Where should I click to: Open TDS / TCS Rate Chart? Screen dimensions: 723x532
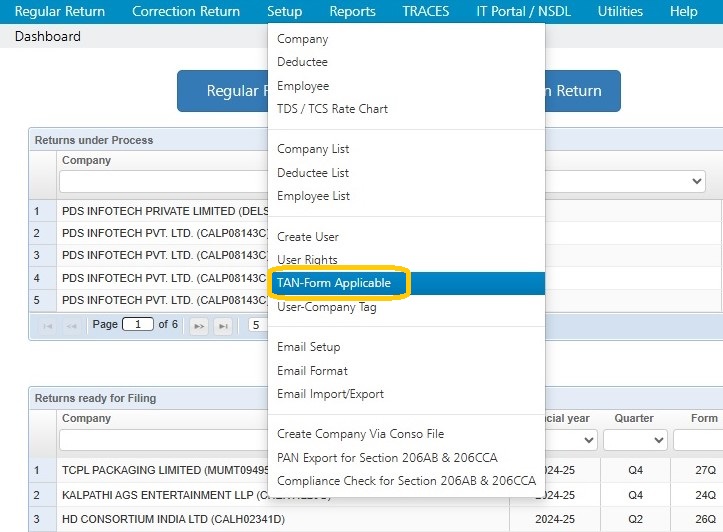click(332, 109)
